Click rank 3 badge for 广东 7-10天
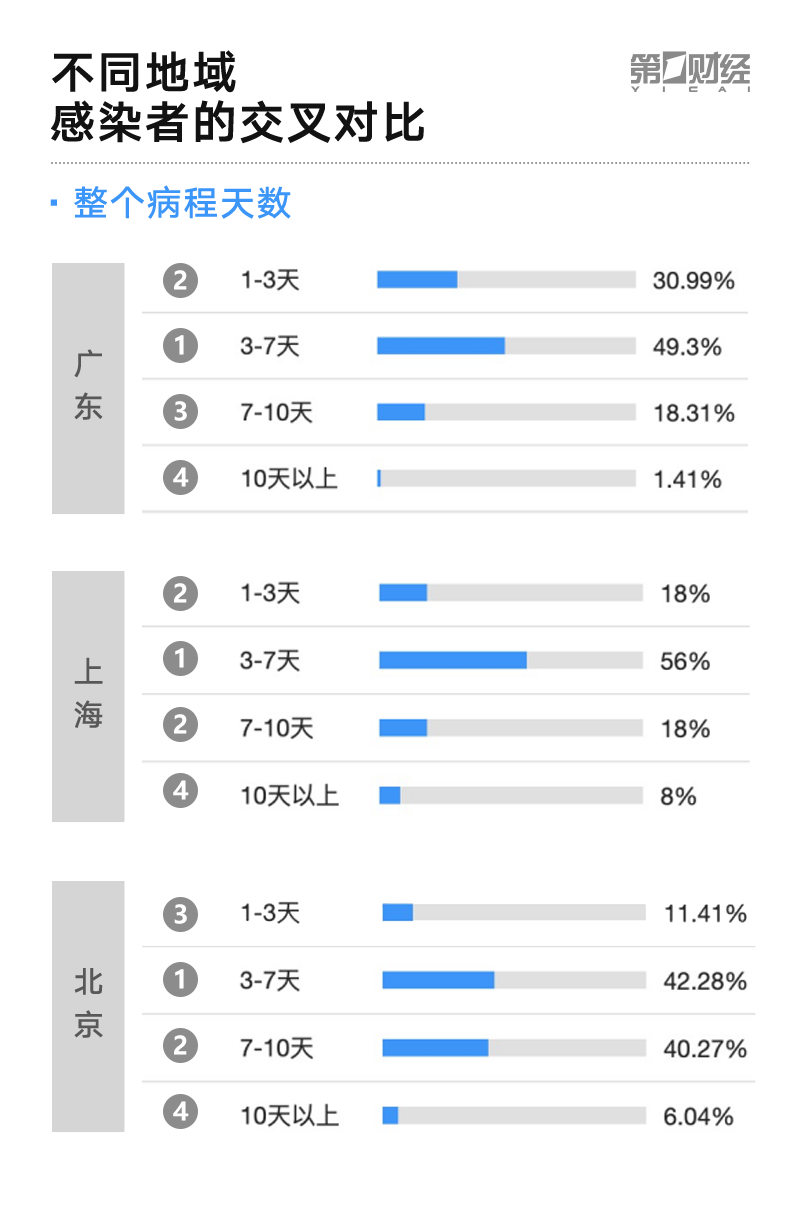Screen dimensions: 800x1223 (180, 412)
